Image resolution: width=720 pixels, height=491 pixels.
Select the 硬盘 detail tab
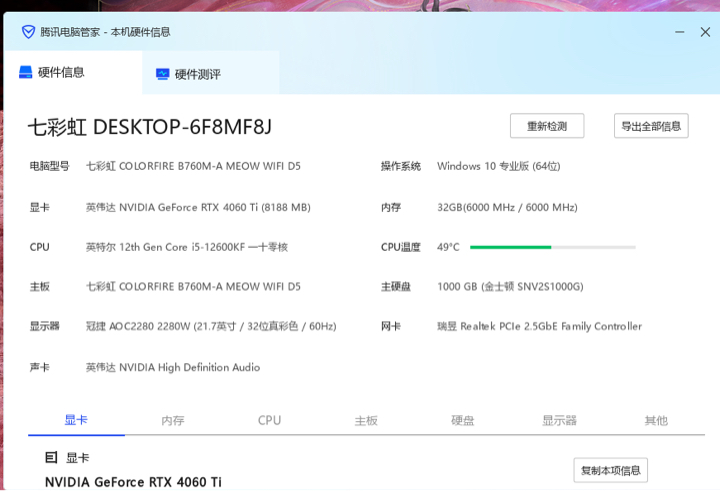click(462, 420)
